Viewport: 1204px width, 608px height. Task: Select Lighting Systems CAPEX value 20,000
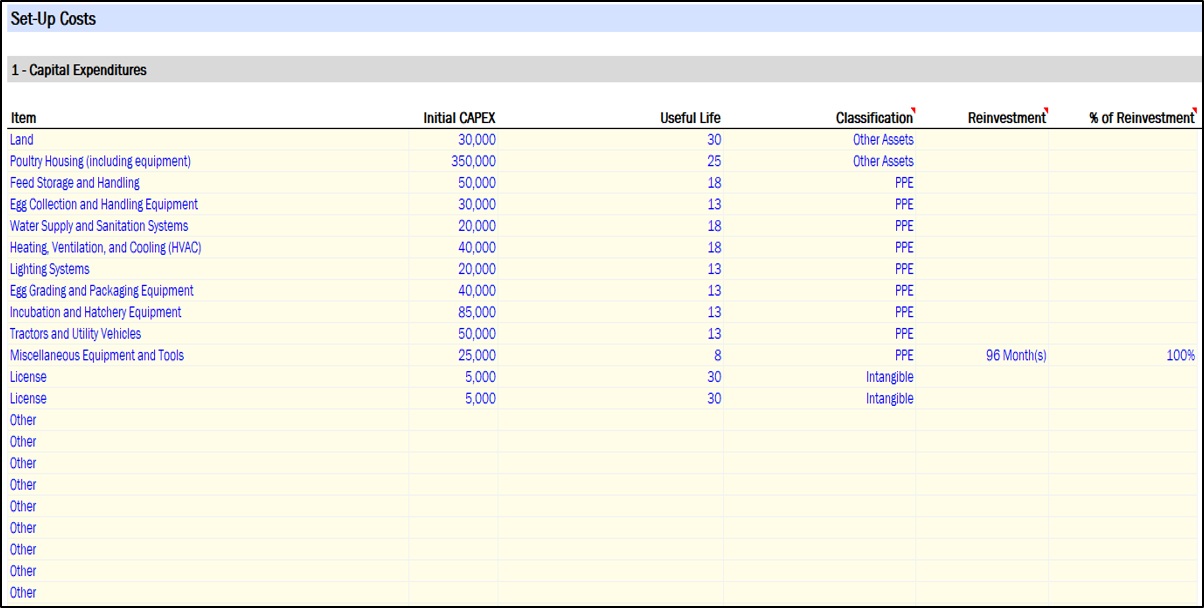(453, 269)
